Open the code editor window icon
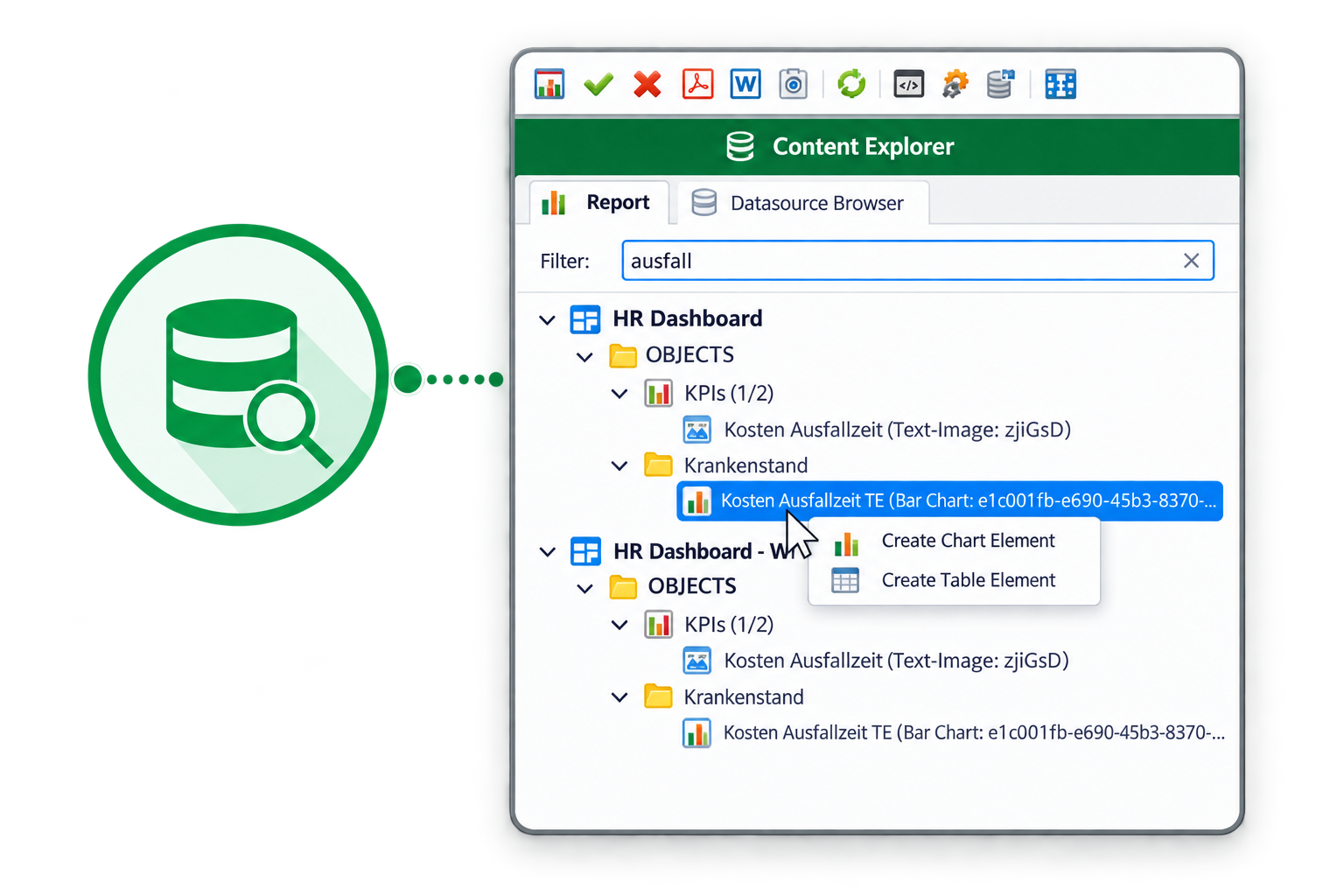The image size is (1344, 896). click(x=909, y=84)
